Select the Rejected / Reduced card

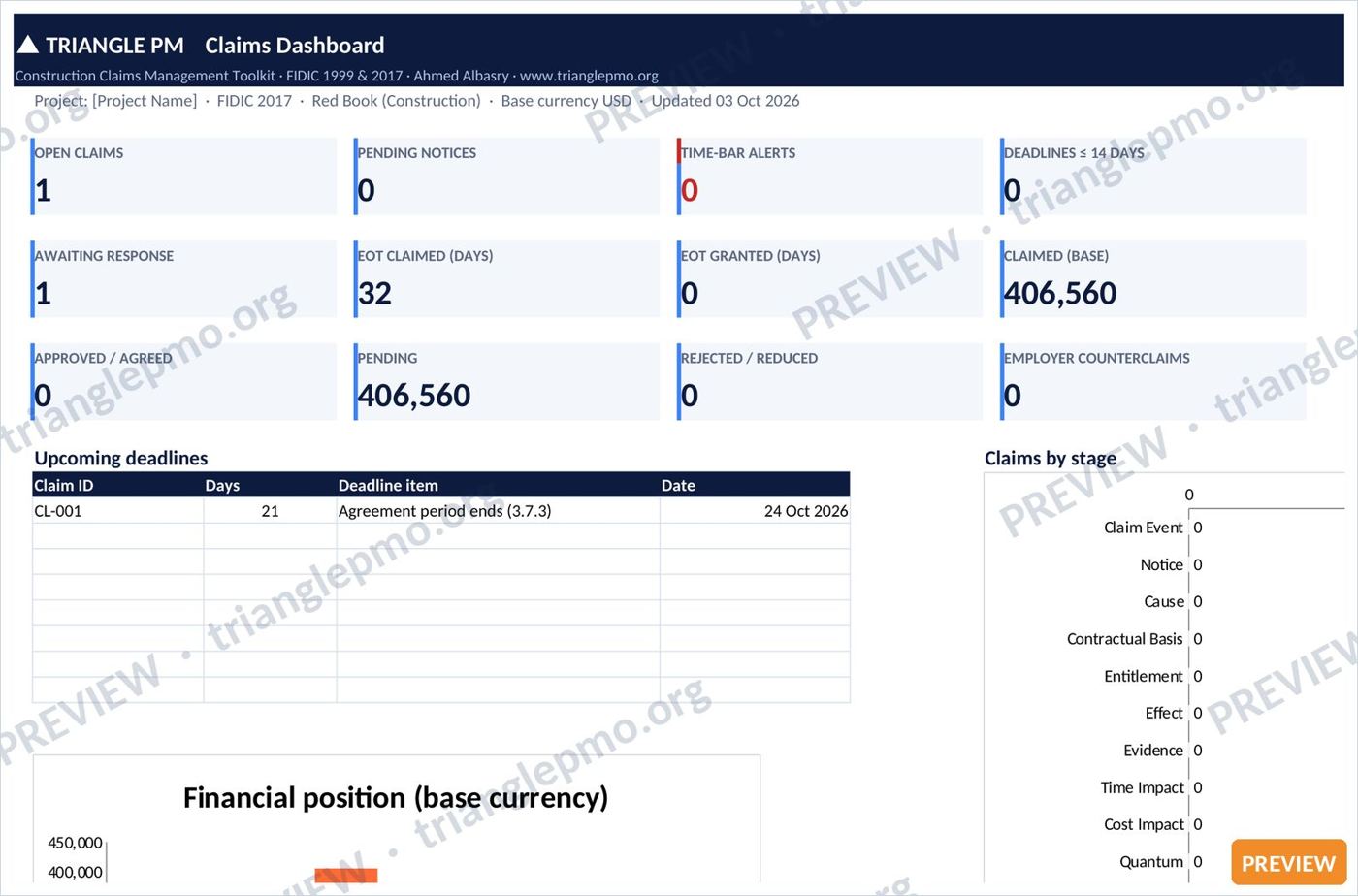click(x=829, y=381)
